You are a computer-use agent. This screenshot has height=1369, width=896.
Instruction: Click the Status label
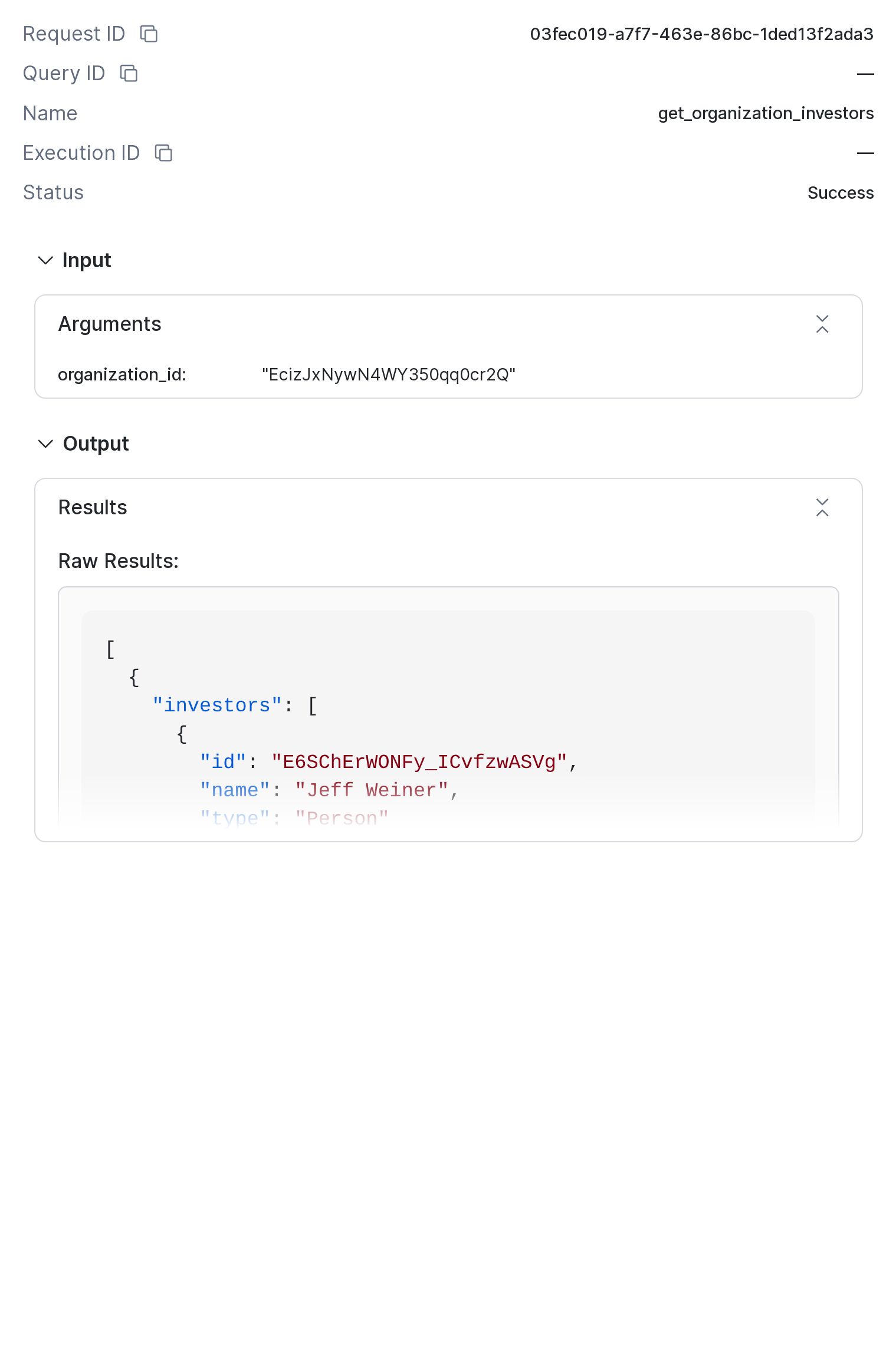[53, 193]
